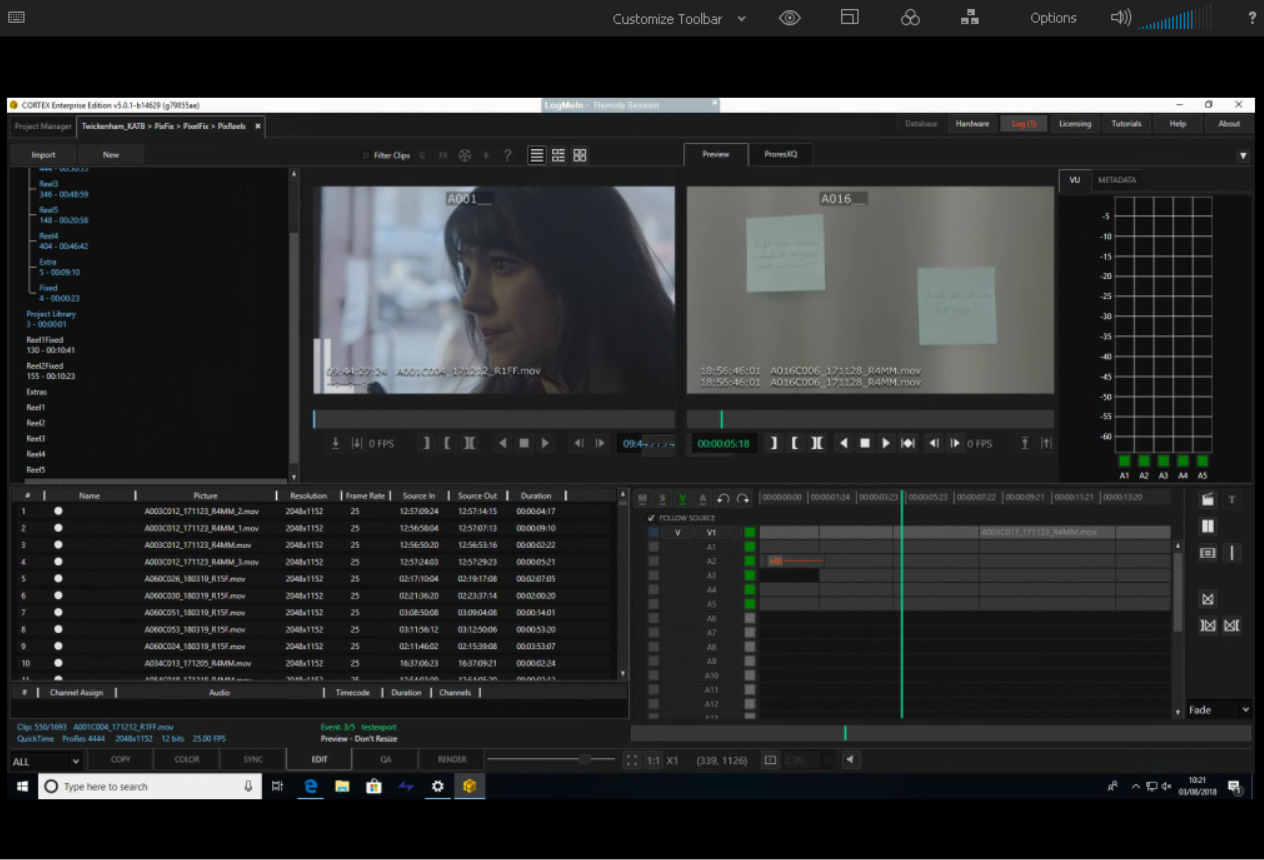This screenshot has height=860, width=1264.
Task: Toggle the green enable indicator on track A2
Action: tap(751, 560)
